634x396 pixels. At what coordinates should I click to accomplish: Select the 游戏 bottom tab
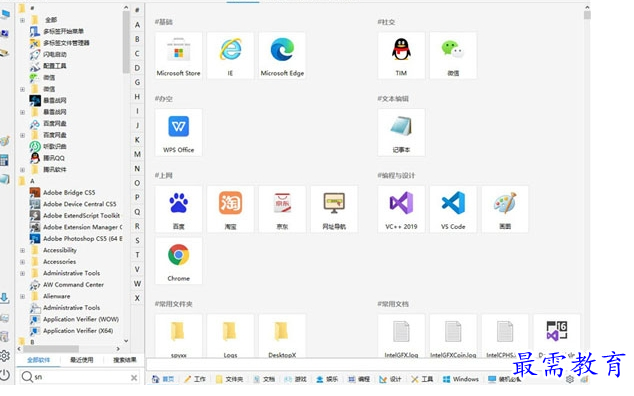[296, 379]
